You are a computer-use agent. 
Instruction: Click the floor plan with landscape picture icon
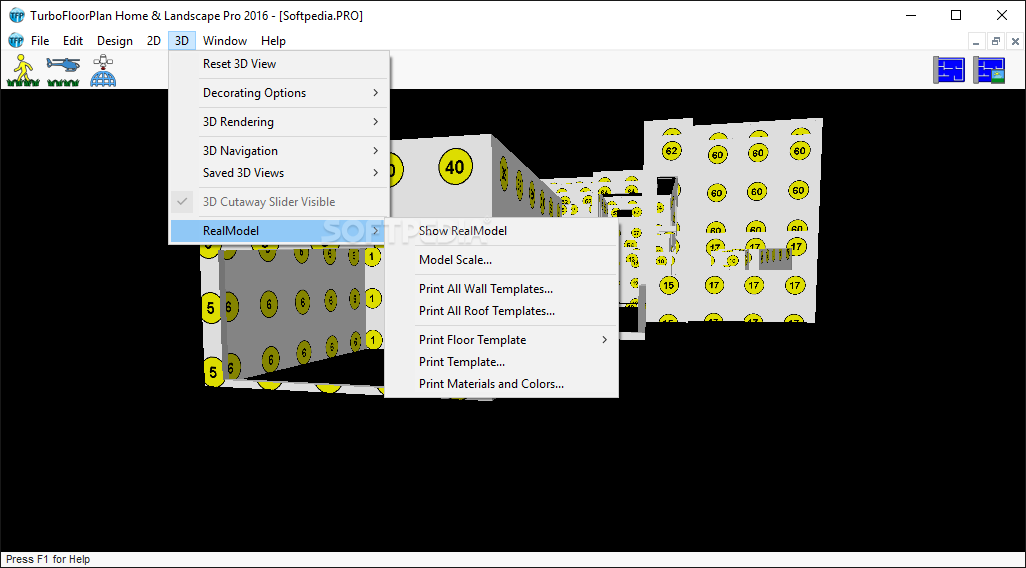[x=989, y=71]
